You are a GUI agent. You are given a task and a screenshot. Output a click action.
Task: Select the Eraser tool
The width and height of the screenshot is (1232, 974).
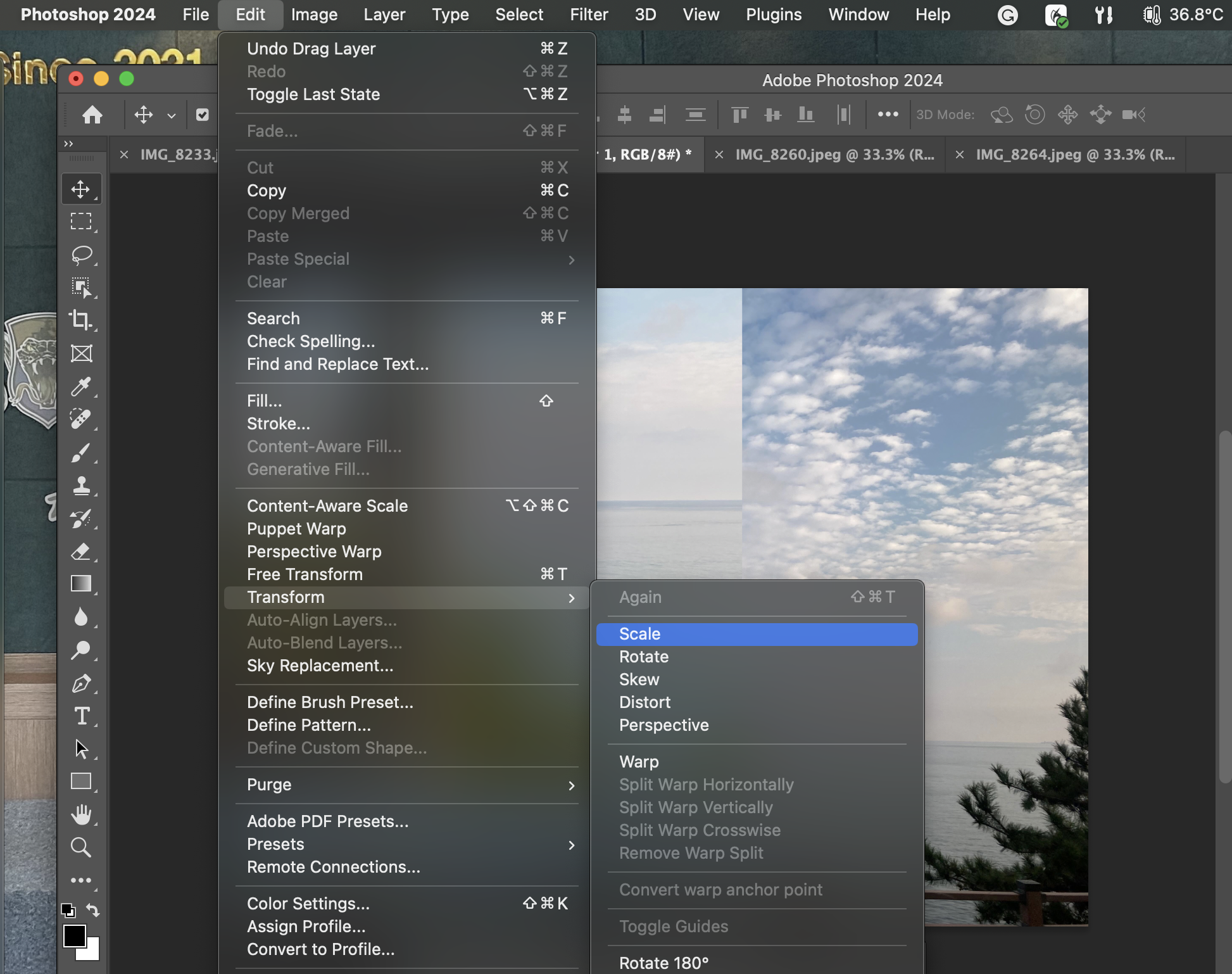coord(80,552)
